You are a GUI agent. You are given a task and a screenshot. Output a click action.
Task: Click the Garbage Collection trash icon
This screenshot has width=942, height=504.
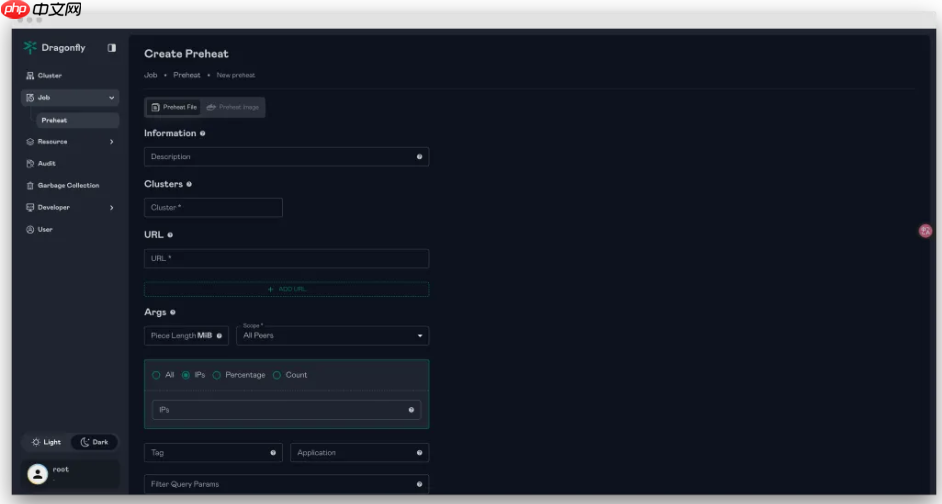30,186
